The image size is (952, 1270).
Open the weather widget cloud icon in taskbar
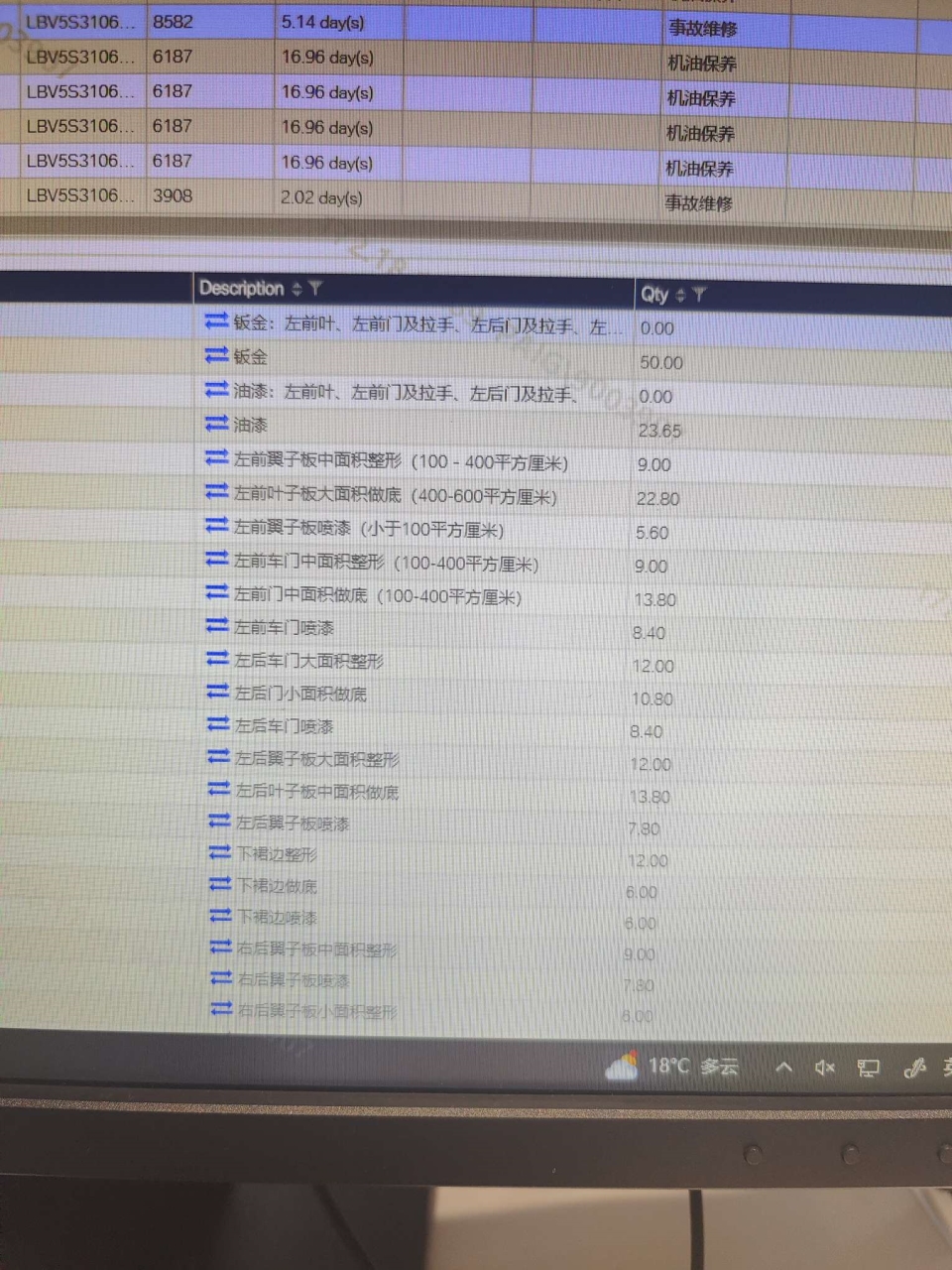tap(622, 1067)
